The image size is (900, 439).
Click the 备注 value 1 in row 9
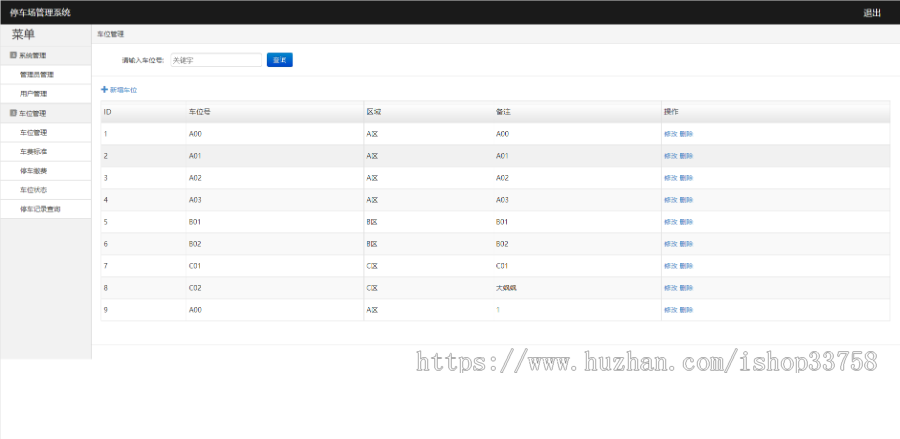pos(498,310)
